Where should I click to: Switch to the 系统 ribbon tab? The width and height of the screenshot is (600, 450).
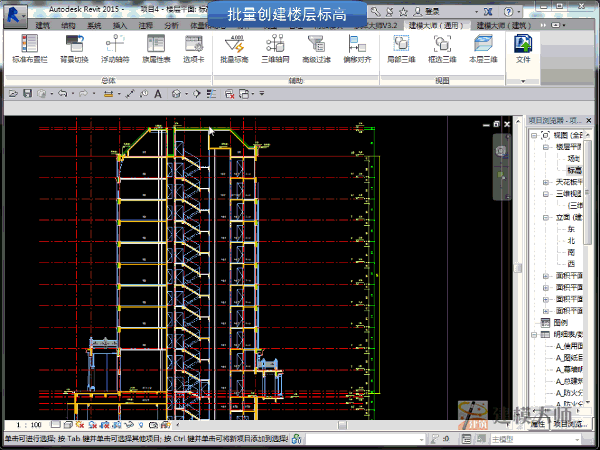[x=94, y=26]
